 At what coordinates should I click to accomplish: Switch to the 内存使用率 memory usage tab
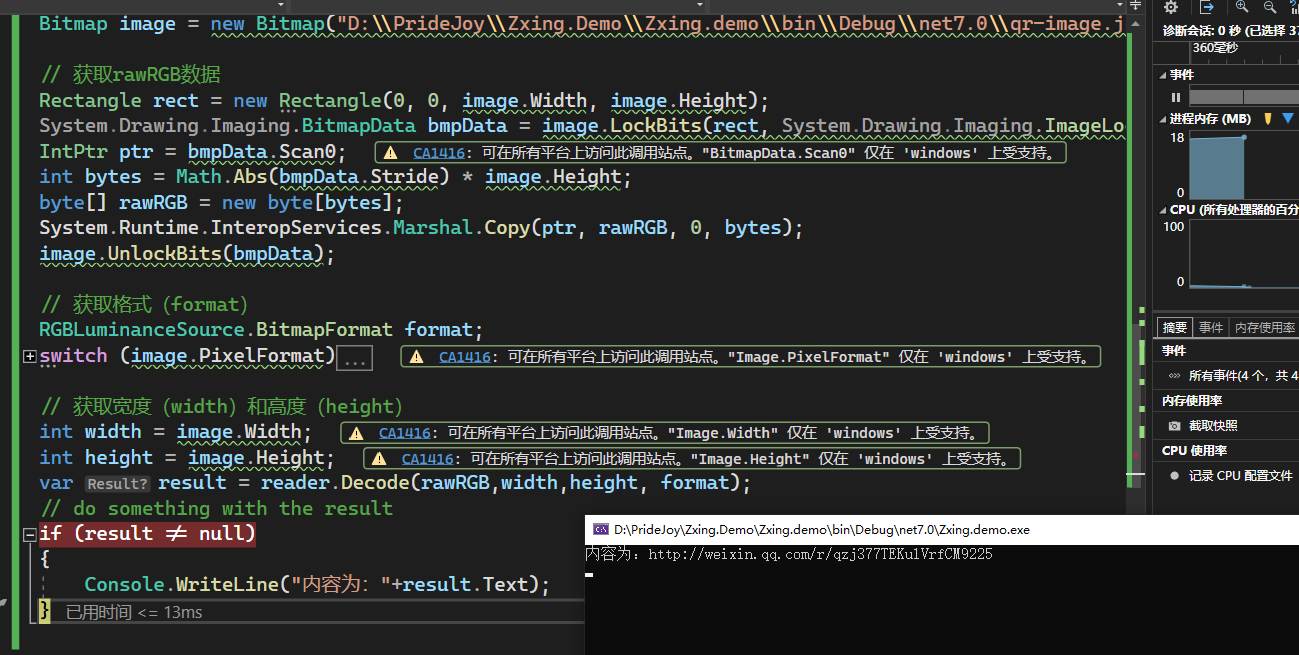pos(1264,328)
